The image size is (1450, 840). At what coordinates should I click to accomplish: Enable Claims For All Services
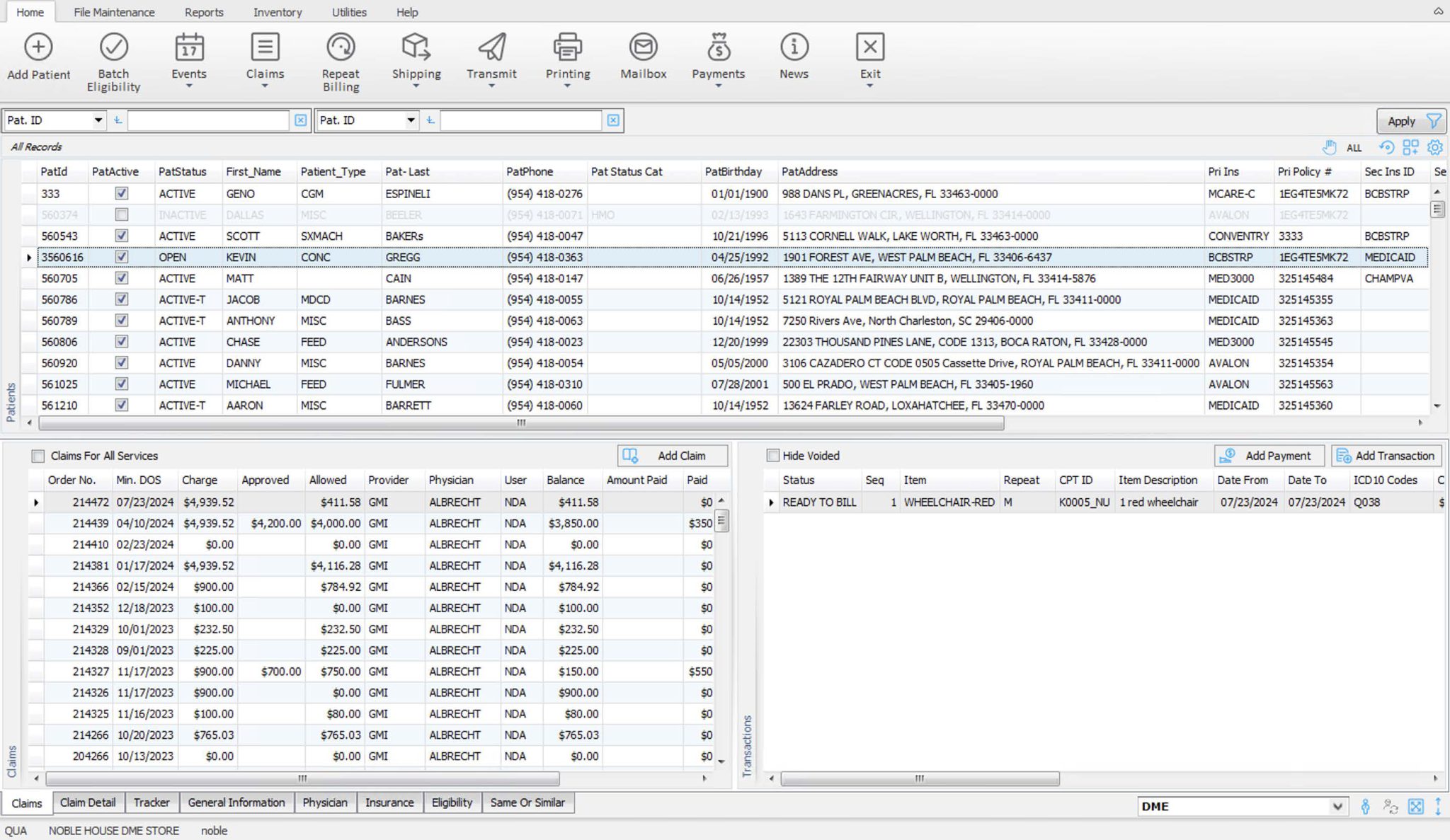[x=38, y=456]
